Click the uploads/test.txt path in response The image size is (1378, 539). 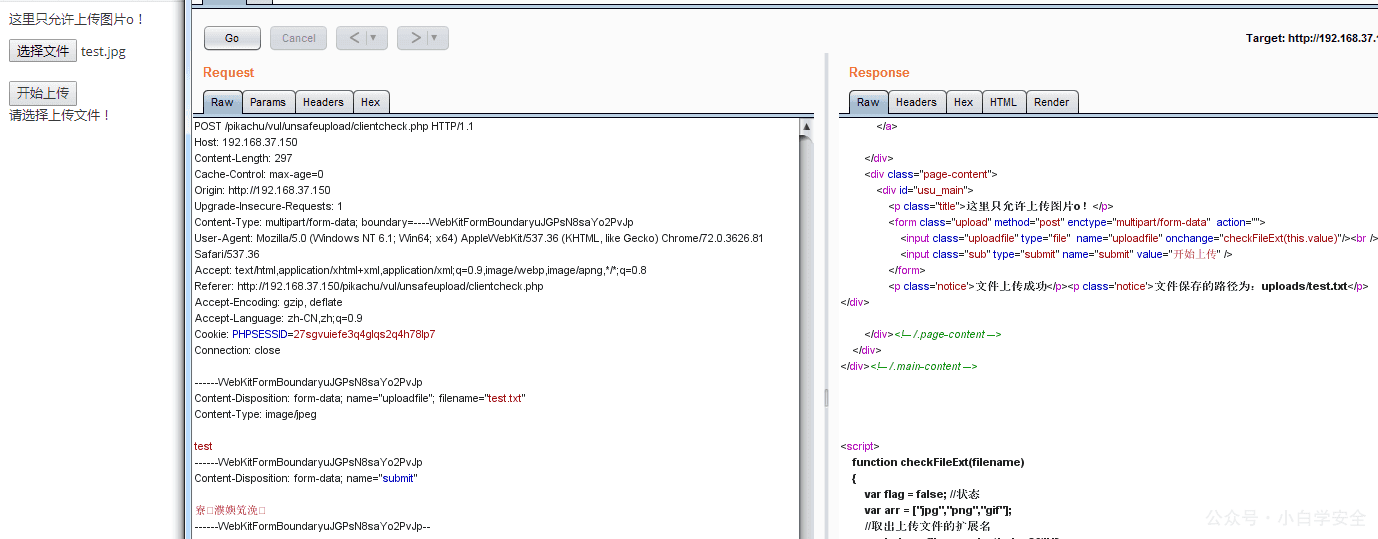tap(1304, 286)
